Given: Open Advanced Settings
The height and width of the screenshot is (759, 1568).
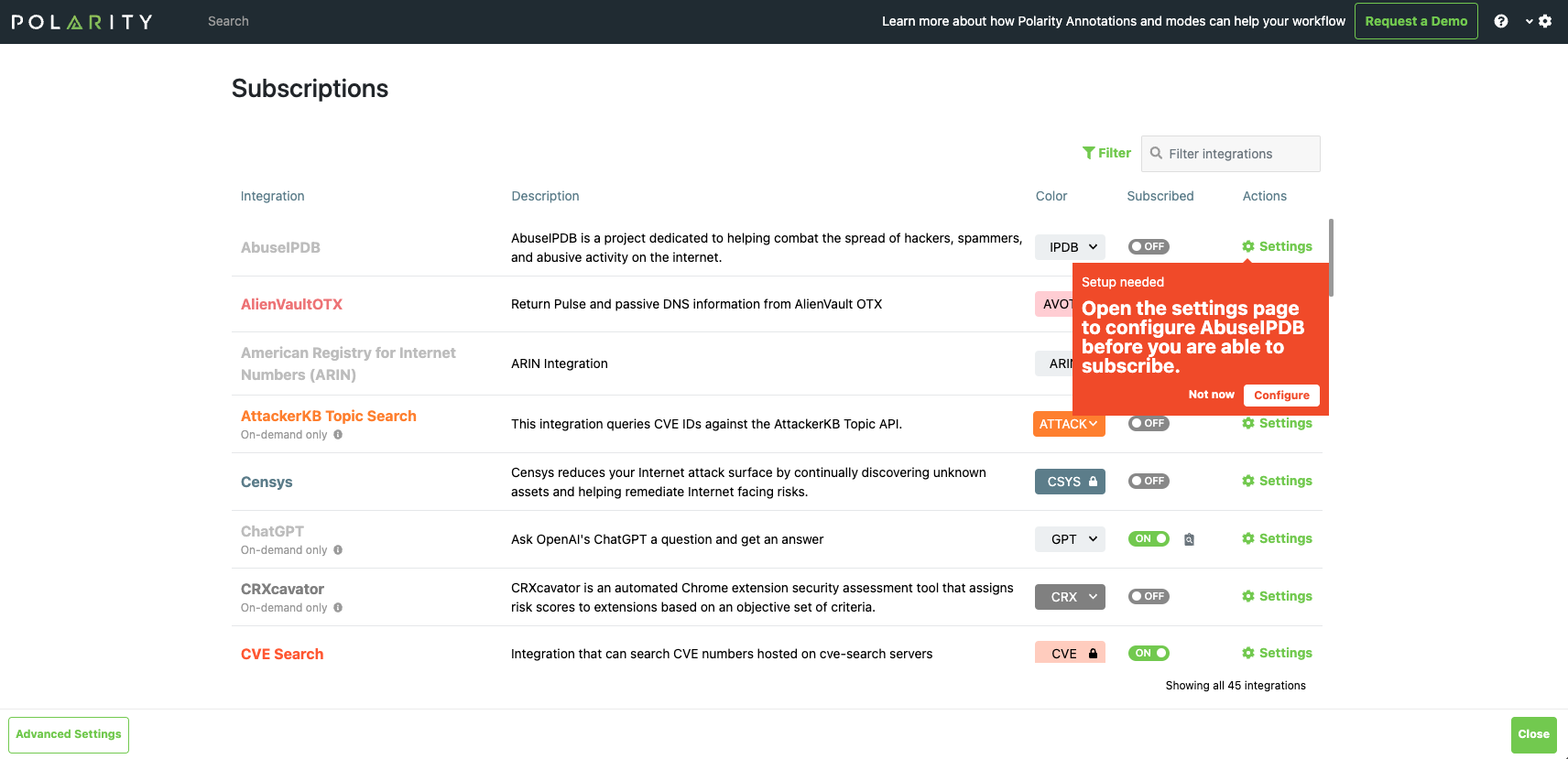Looking at the screenshot, I should (x=69, y=734).
